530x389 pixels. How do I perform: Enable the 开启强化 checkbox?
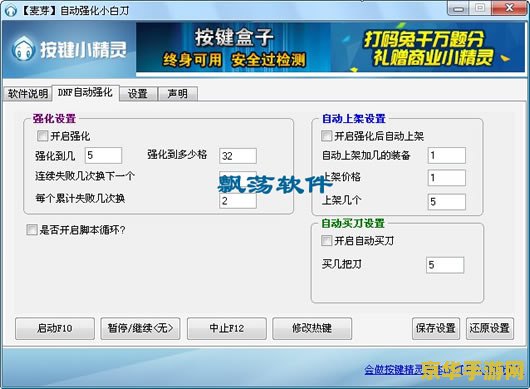point(43,136)
